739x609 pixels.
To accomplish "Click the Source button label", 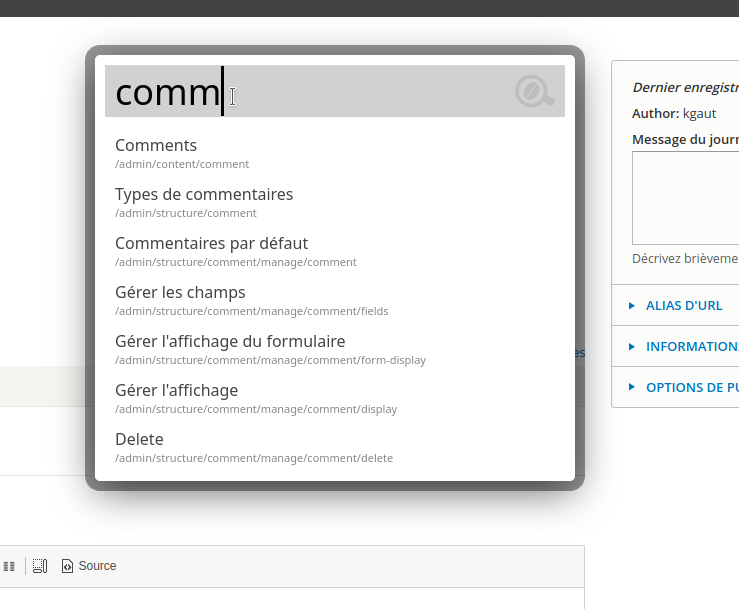I will [97, 566].
